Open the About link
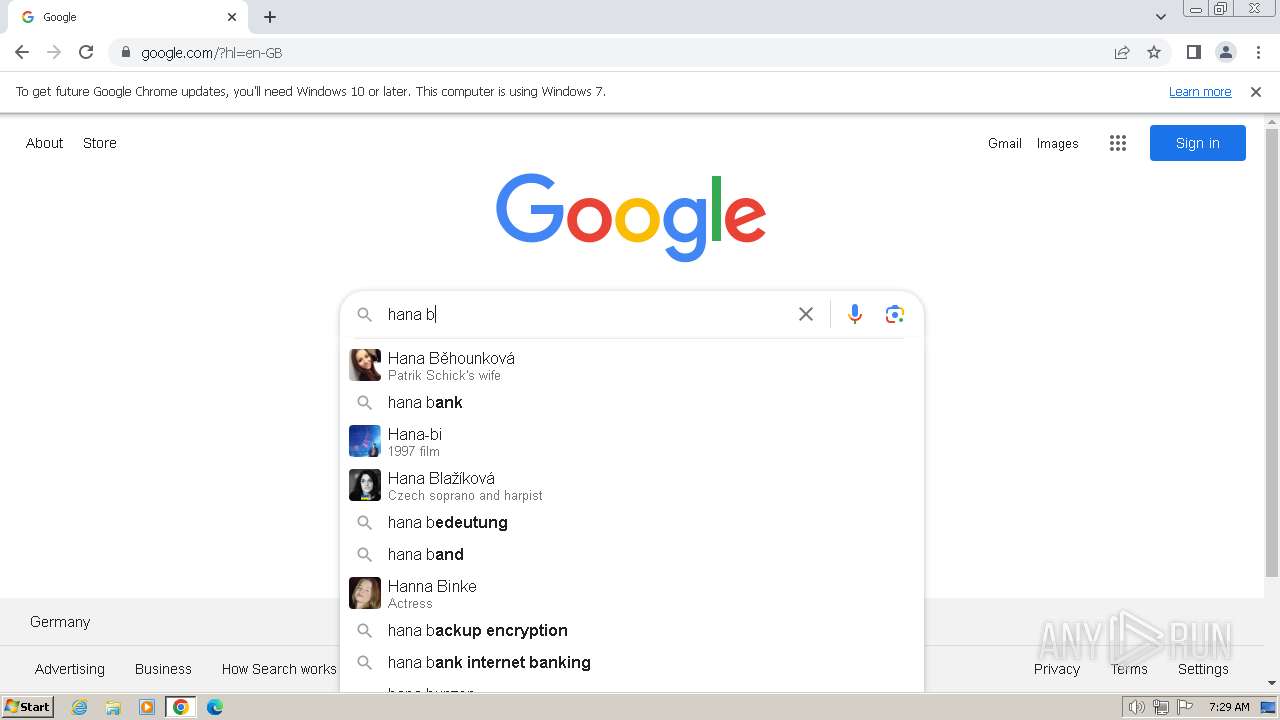This screenshot has width=1280, height=720. coord(44,143)
